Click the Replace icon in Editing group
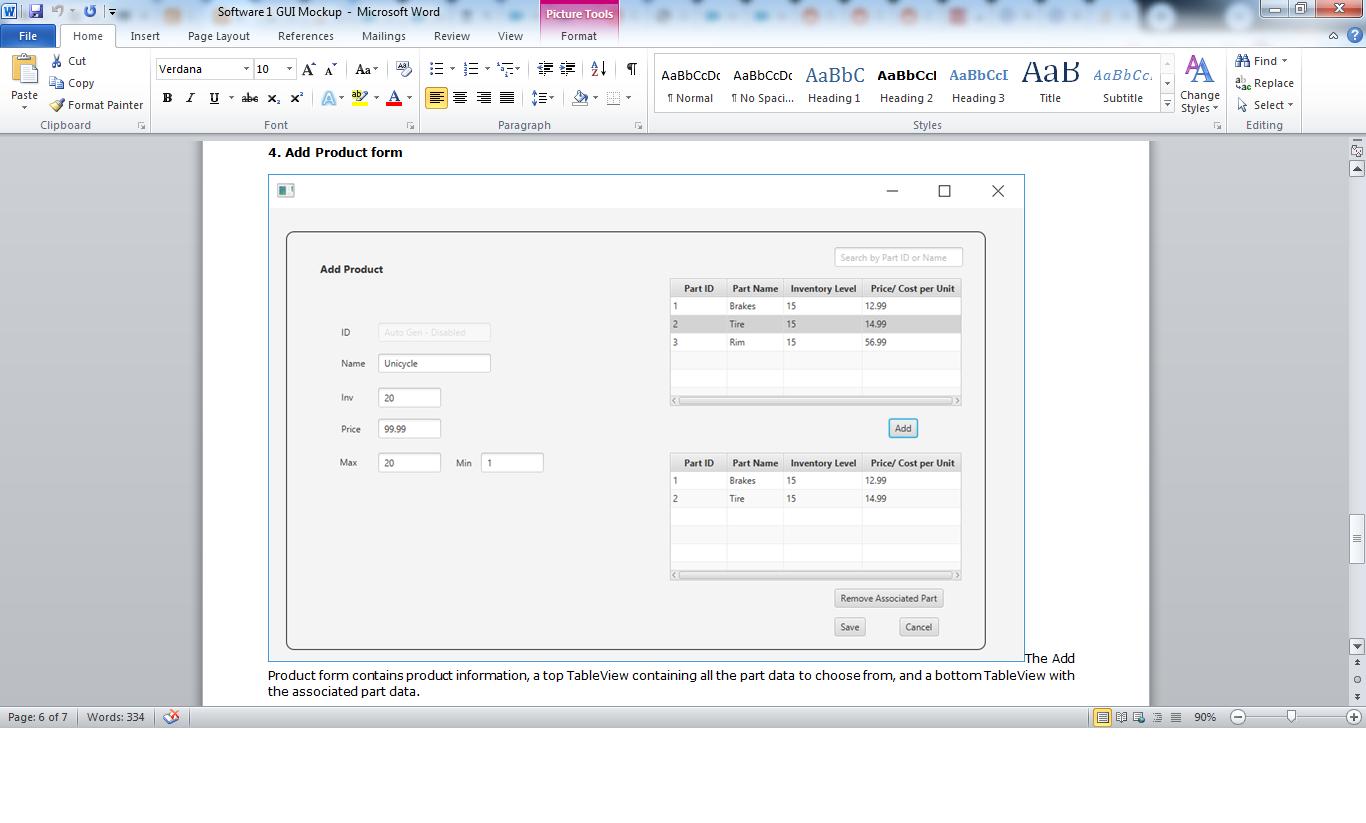The image size is (1366, 823). [1264, 84]
